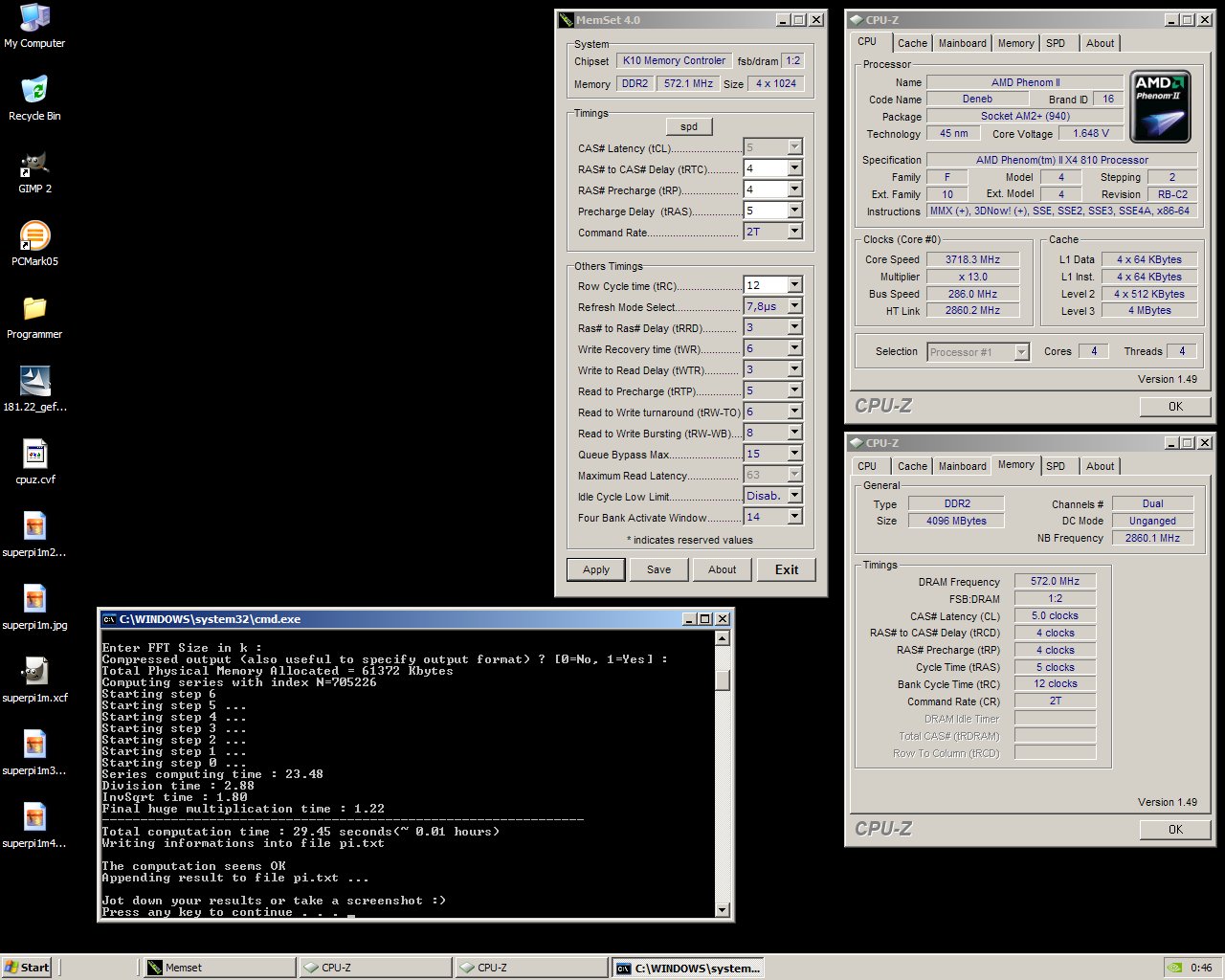Open the Recycle Bin icon

coord(34,99)
